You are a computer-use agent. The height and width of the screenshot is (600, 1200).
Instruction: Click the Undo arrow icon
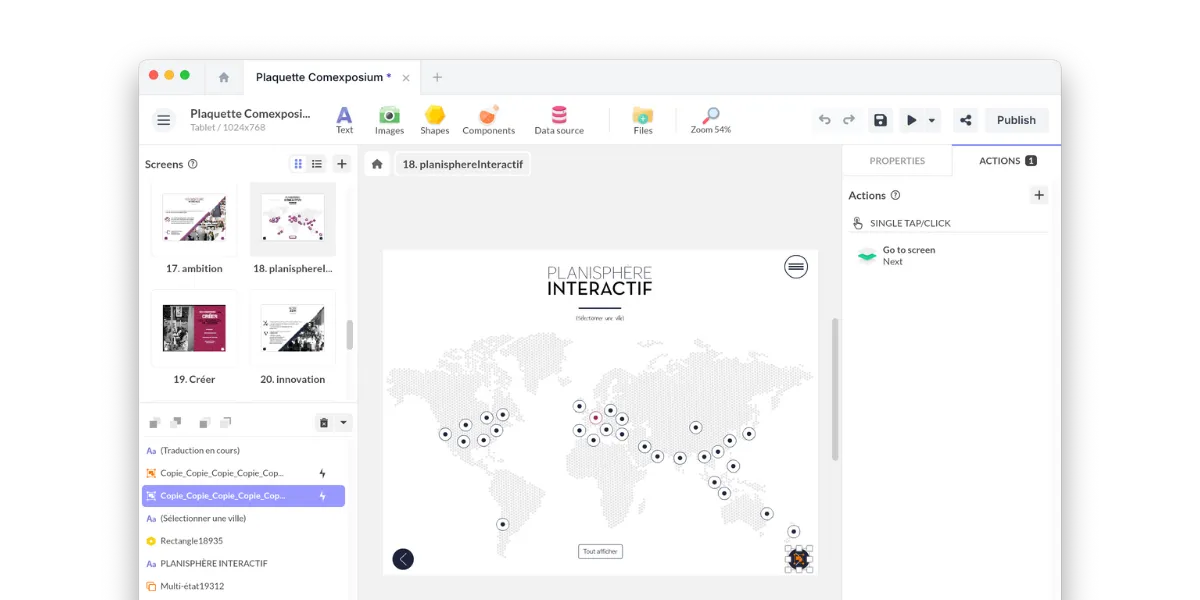(x=823, y=119)
